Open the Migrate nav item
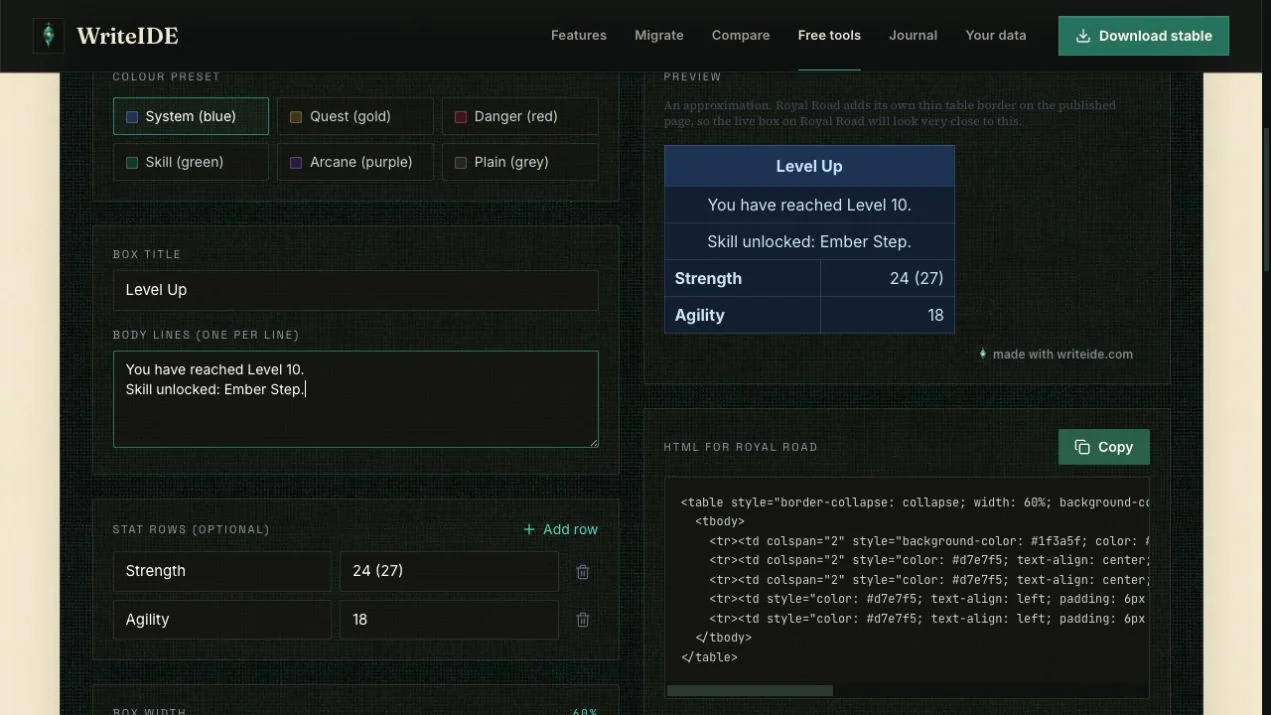The width and height of the screenshot is (1271, 715). click(659, 35)
